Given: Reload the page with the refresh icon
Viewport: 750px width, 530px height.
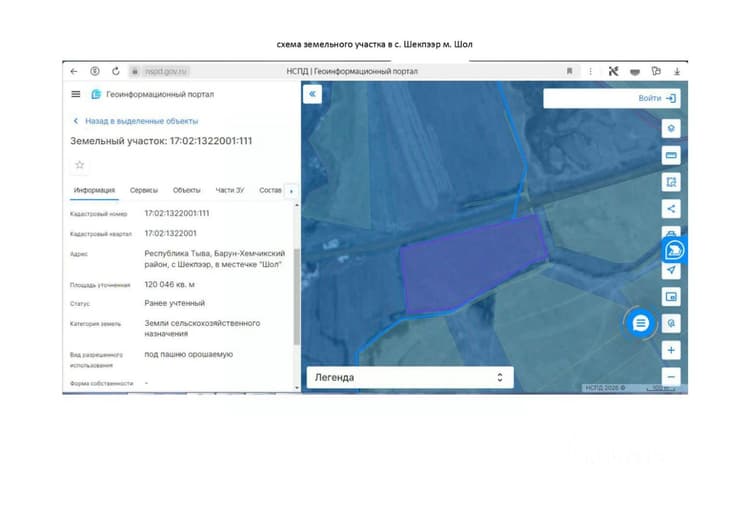Looking at the screenshot, I should coord(116,71).
